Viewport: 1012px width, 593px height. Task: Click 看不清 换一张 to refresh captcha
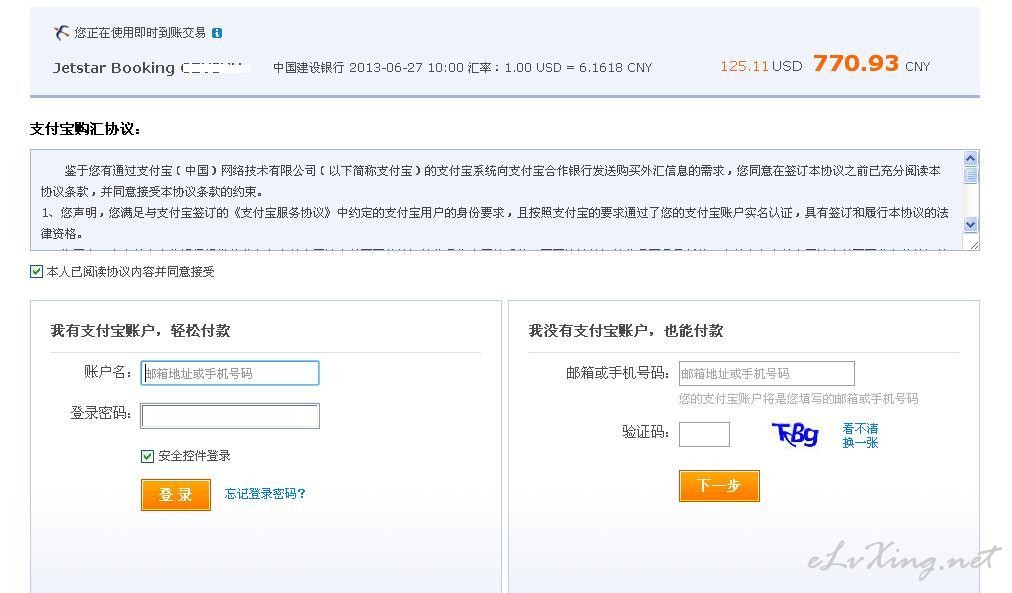[x=860, y=436]
